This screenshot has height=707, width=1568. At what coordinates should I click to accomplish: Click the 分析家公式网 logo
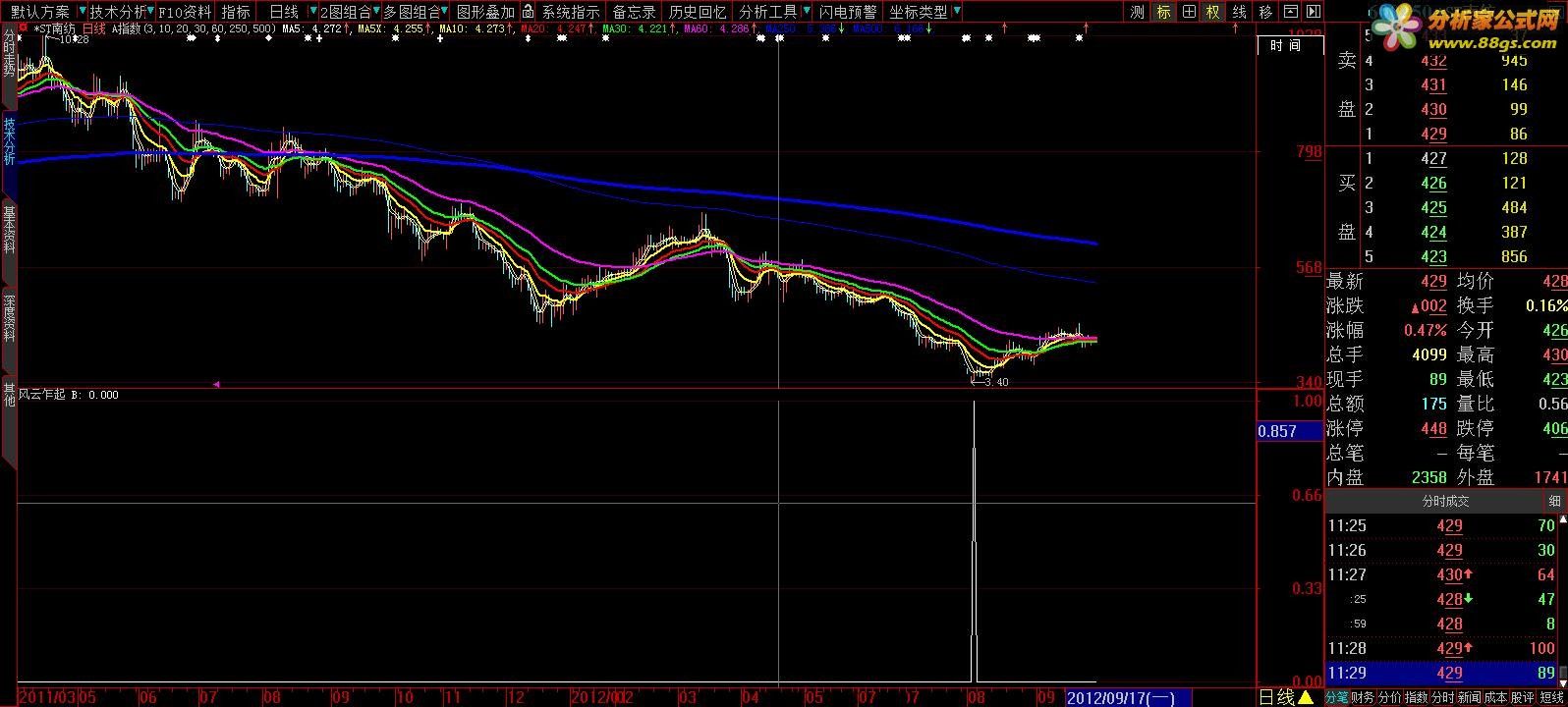coord(1467,27)
